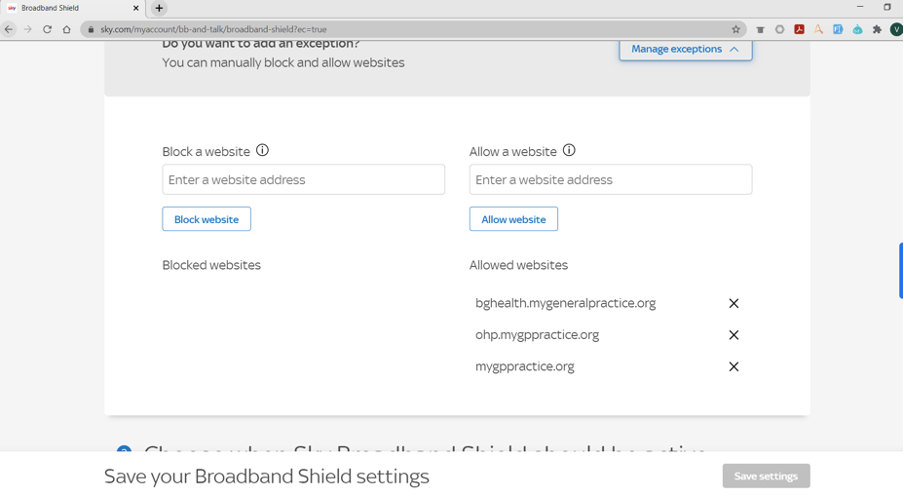The height and width of the screenshot is (496, 904).
Task: Collapse the Manage exceptions section
Action: [x=685, y=49]
